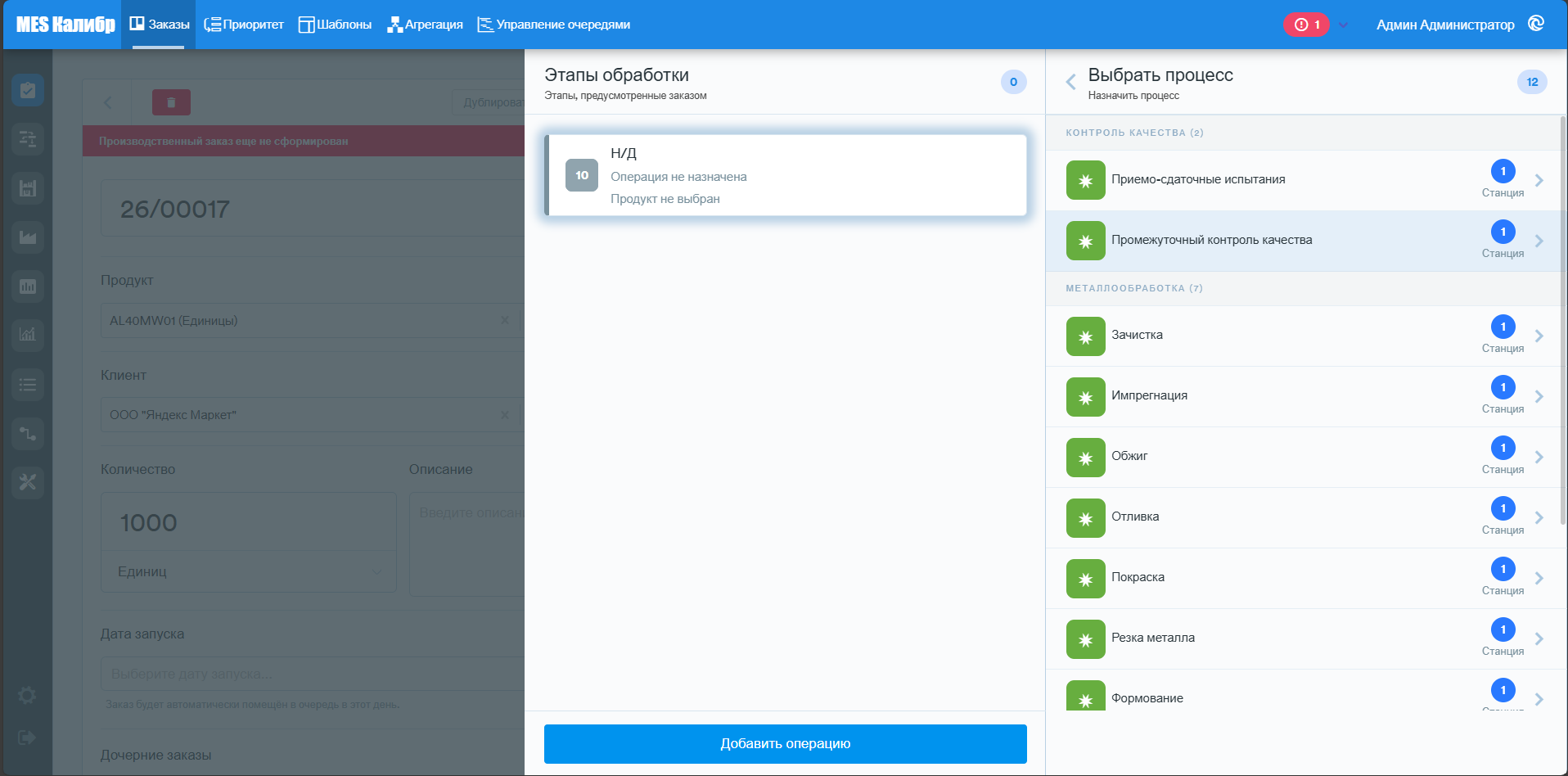Click the Добавить операцию button
This screenshot has width=1568, height=776.
click(786, 744)
